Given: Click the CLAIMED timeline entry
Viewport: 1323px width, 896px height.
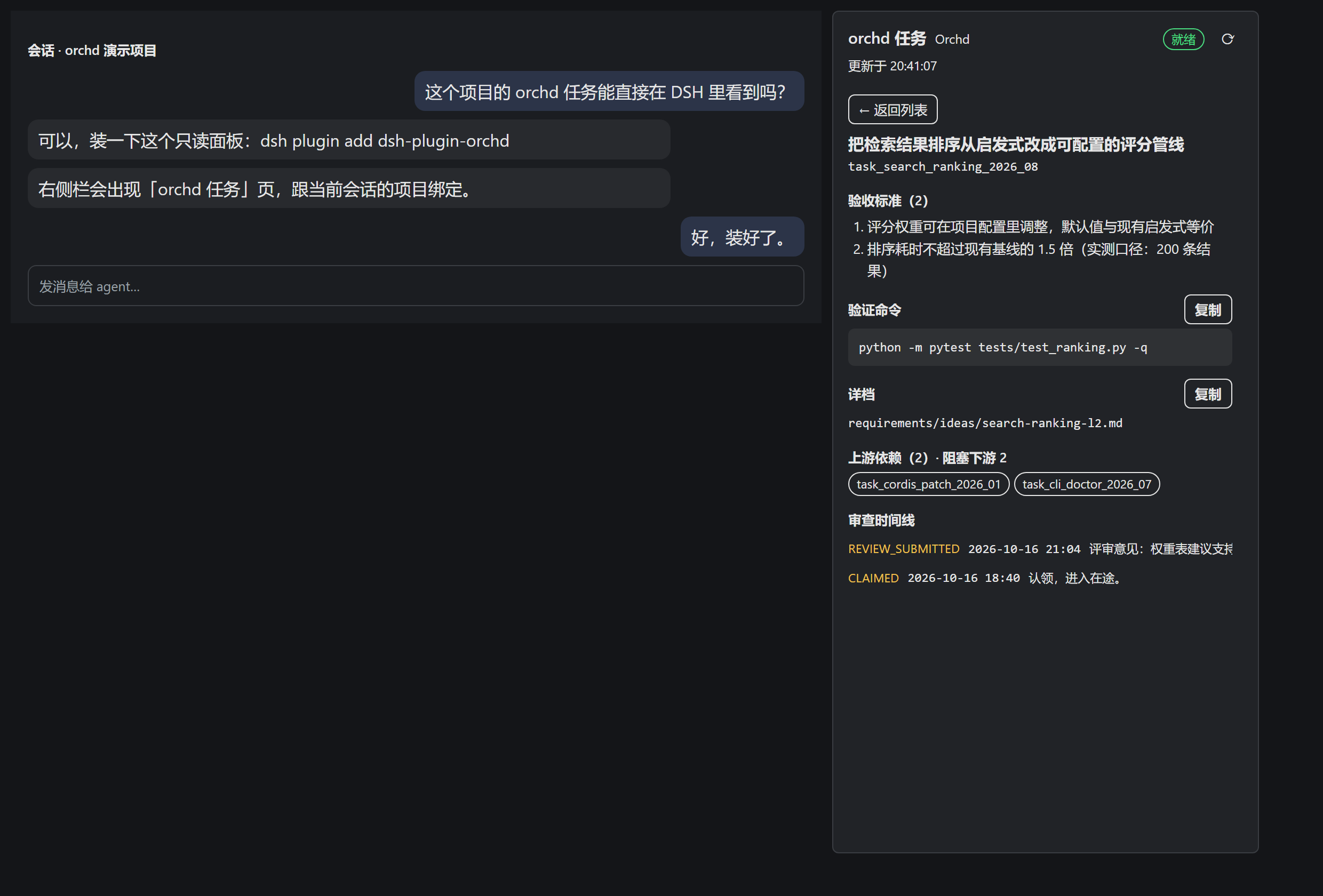Looking at the screenshot, I should click(x=1040, y=578).
